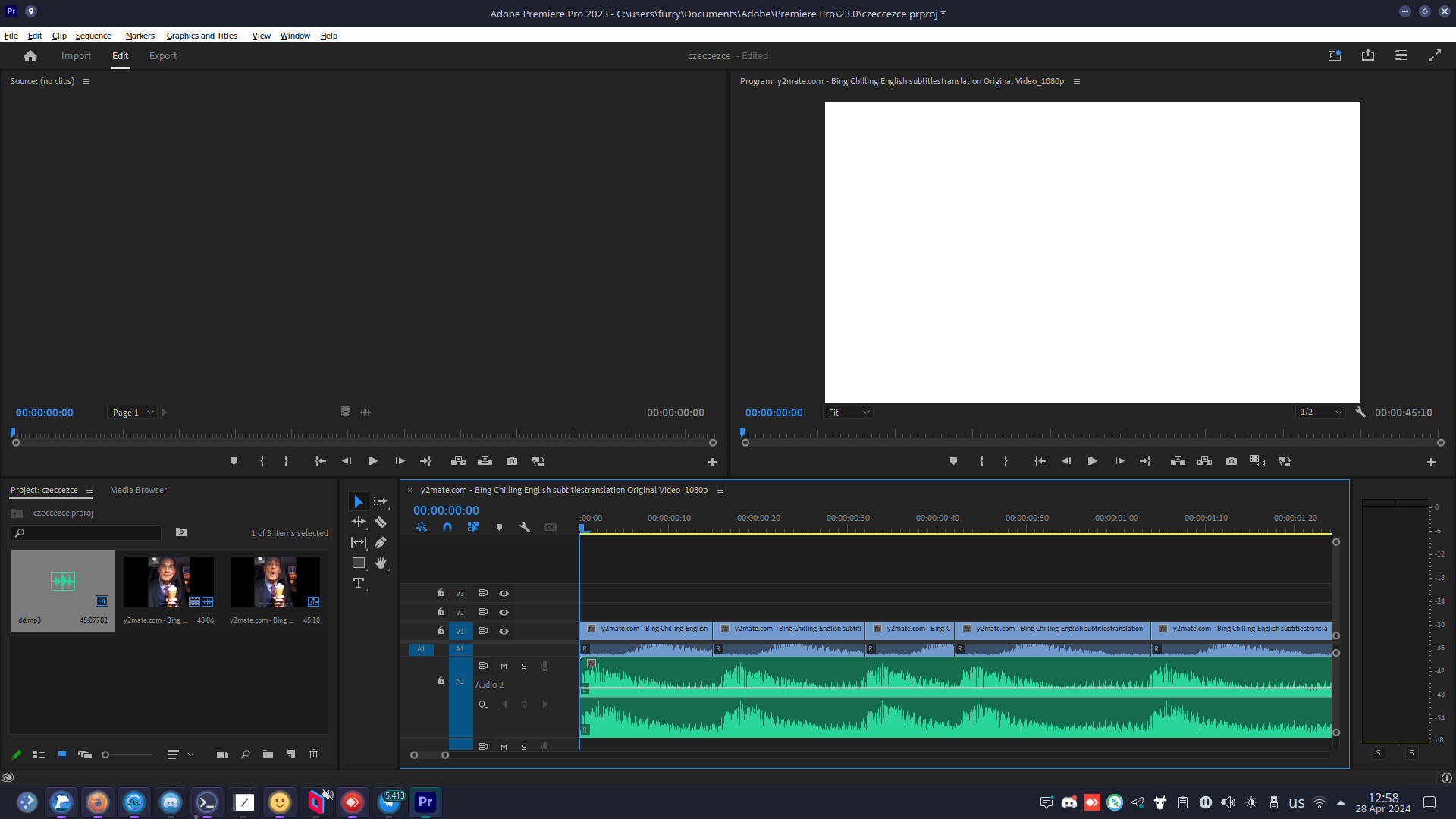
Task: Hide track V3 output eye
Action: (x=504, y=593)
